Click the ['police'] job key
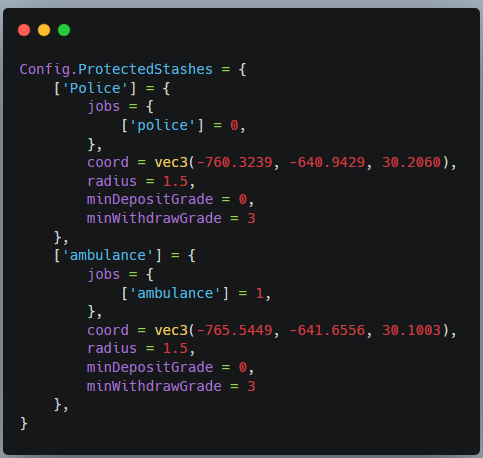Image resolution: width=483 pixels, height=458 pixels. coord(163,125)
